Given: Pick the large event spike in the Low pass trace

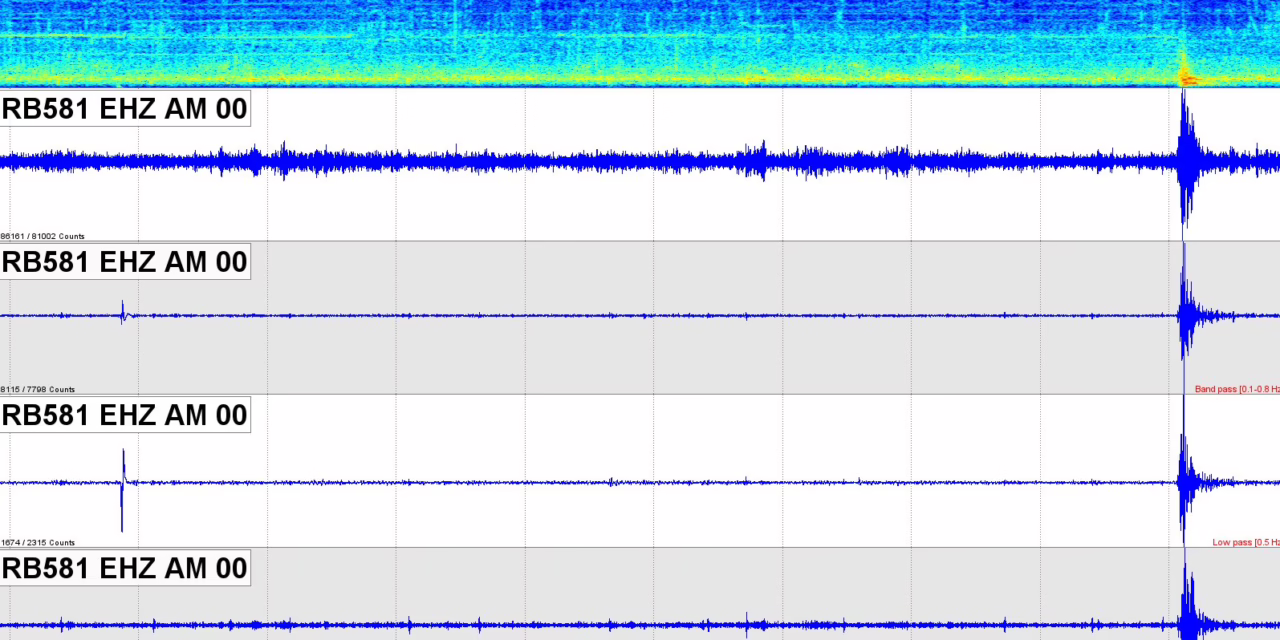Looking at the screenshot, I should [1185, 482].
